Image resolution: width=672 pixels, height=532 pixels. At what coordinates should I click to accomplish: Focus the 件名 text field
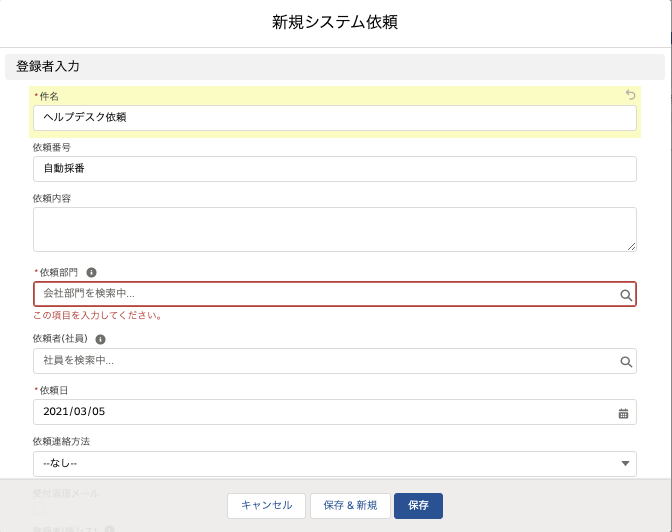(335, 118)
